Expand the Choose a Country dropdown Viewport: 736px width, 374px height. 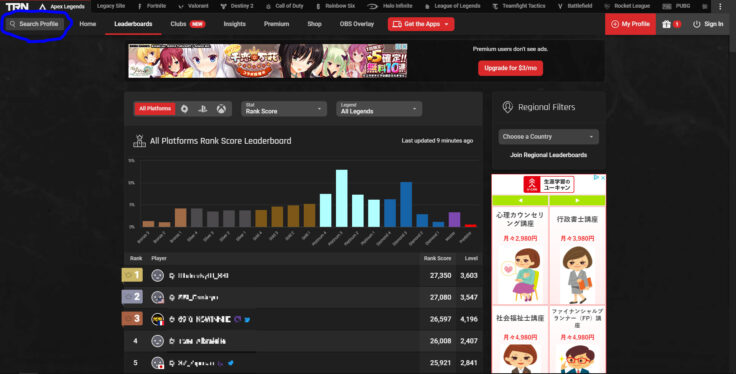(x=548, y=137)
